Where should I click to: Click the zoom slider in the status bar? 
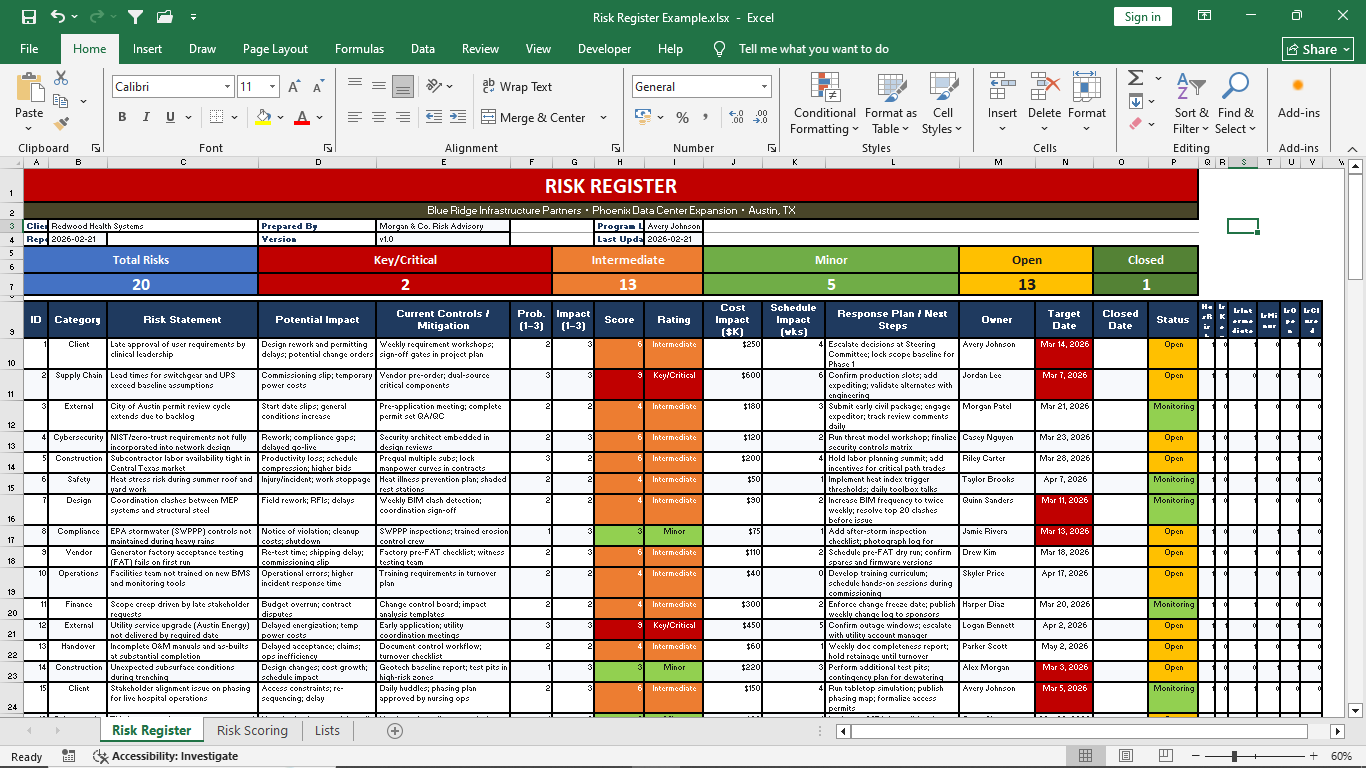[1235, 756]
